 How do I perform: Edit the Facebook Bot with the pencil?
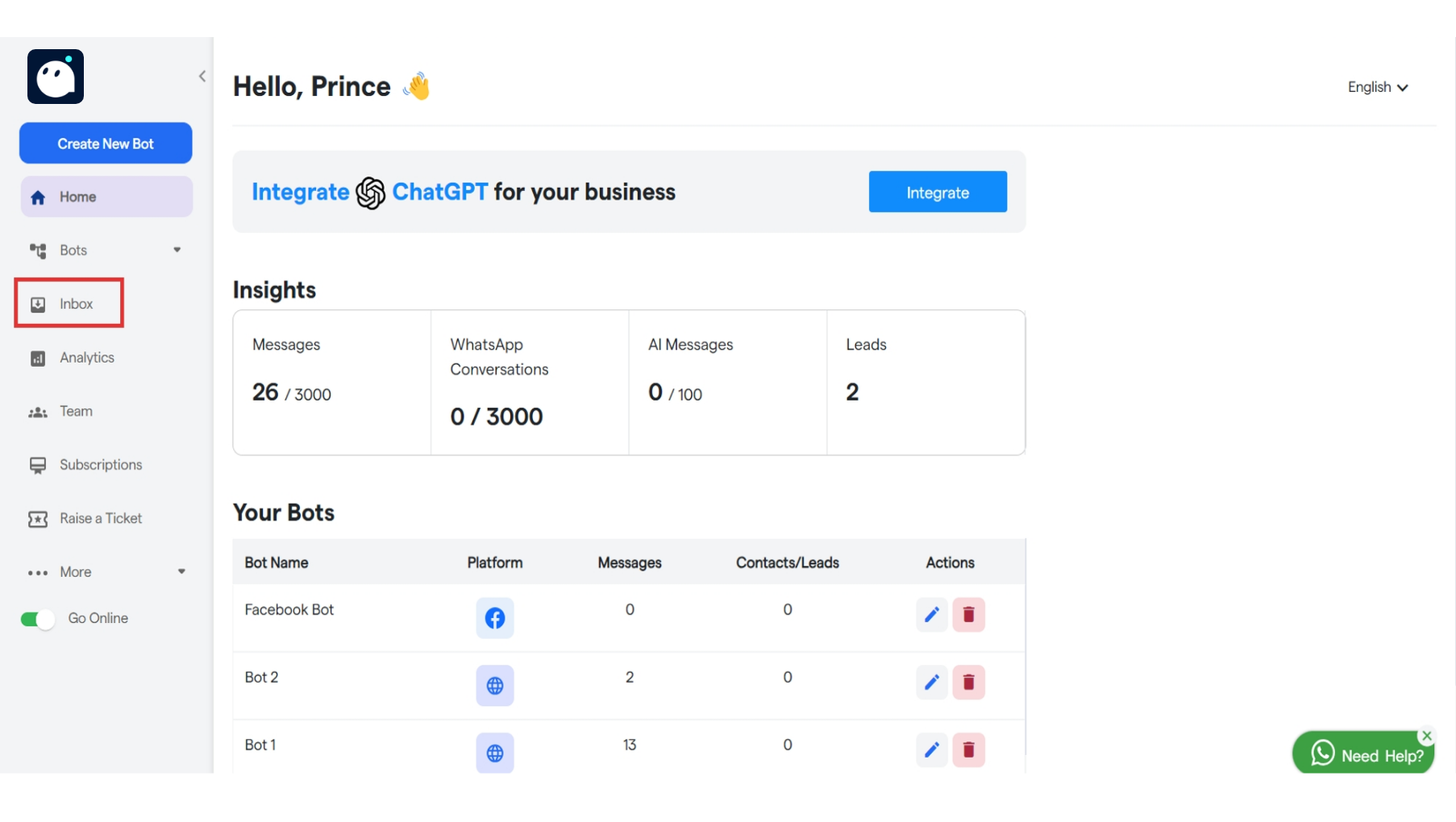pos(932,615)
